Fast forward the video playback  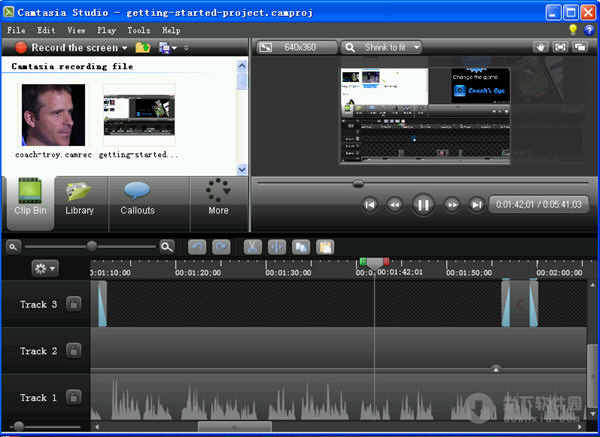(452, 205)
